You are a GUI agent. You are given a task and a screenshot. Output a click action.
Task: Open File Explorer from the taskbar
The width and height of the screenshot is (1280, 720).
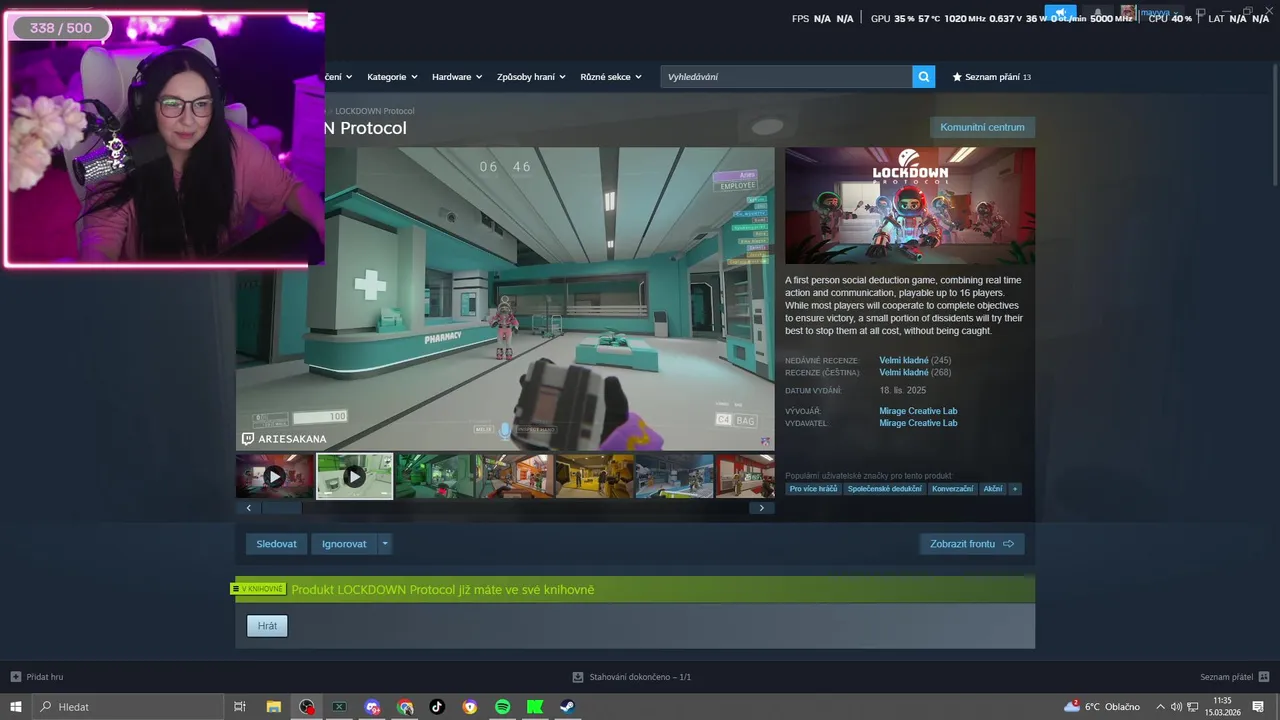point(273,707)
